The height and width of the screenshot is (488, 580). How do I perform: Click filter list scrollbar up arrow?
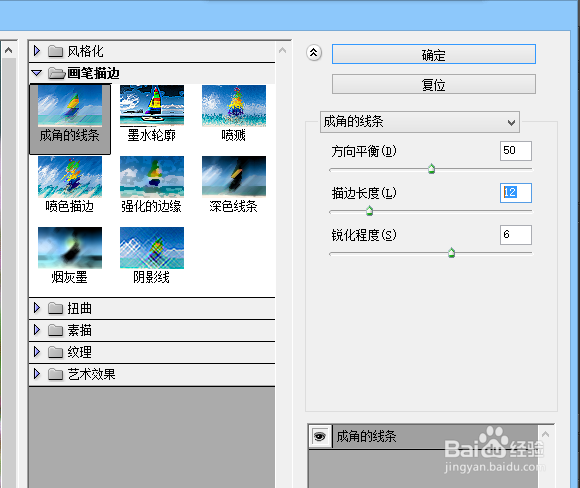pos(282,50)
